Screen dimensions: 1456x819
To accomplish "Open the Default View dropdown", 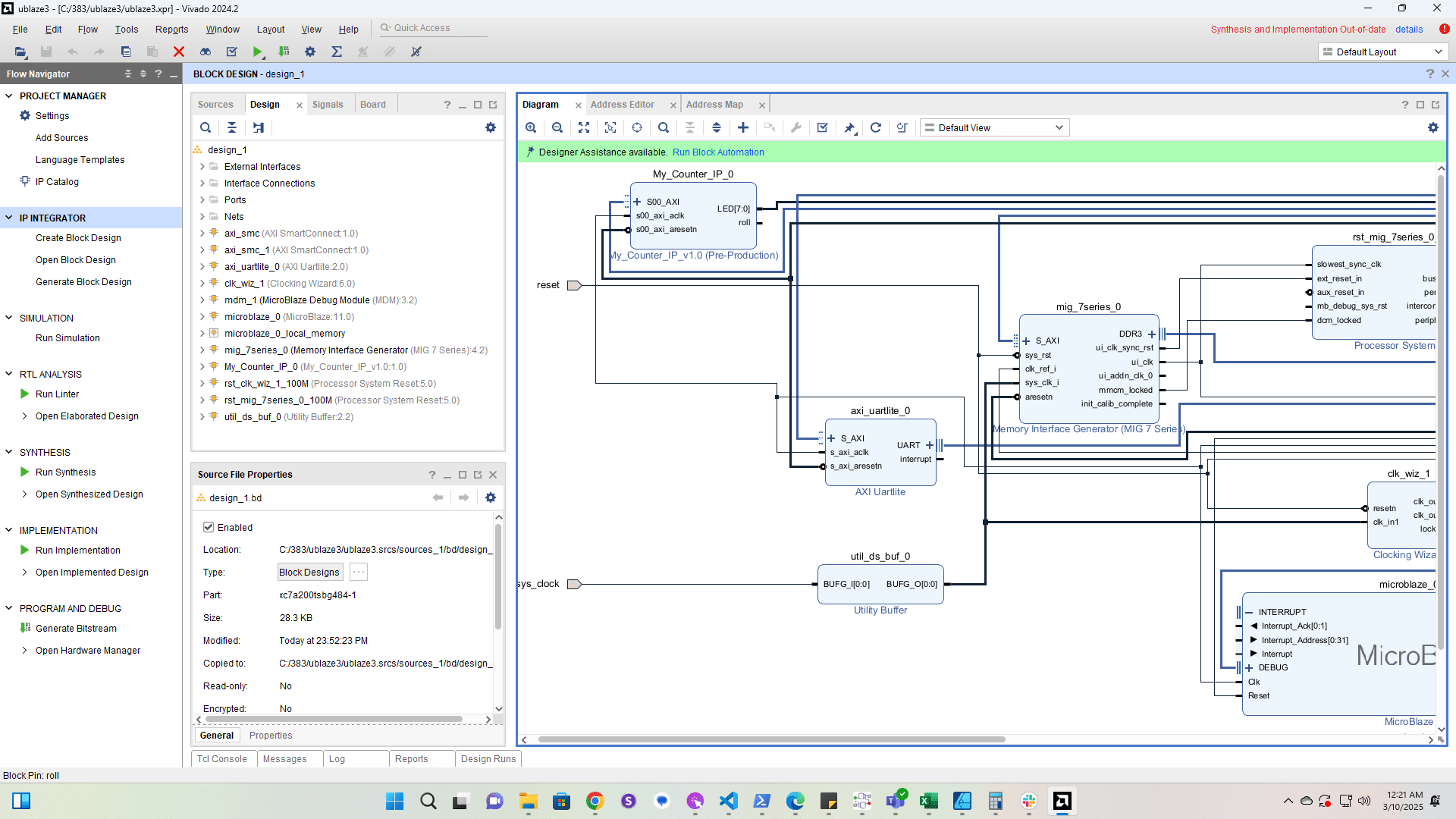I will 994,128.
